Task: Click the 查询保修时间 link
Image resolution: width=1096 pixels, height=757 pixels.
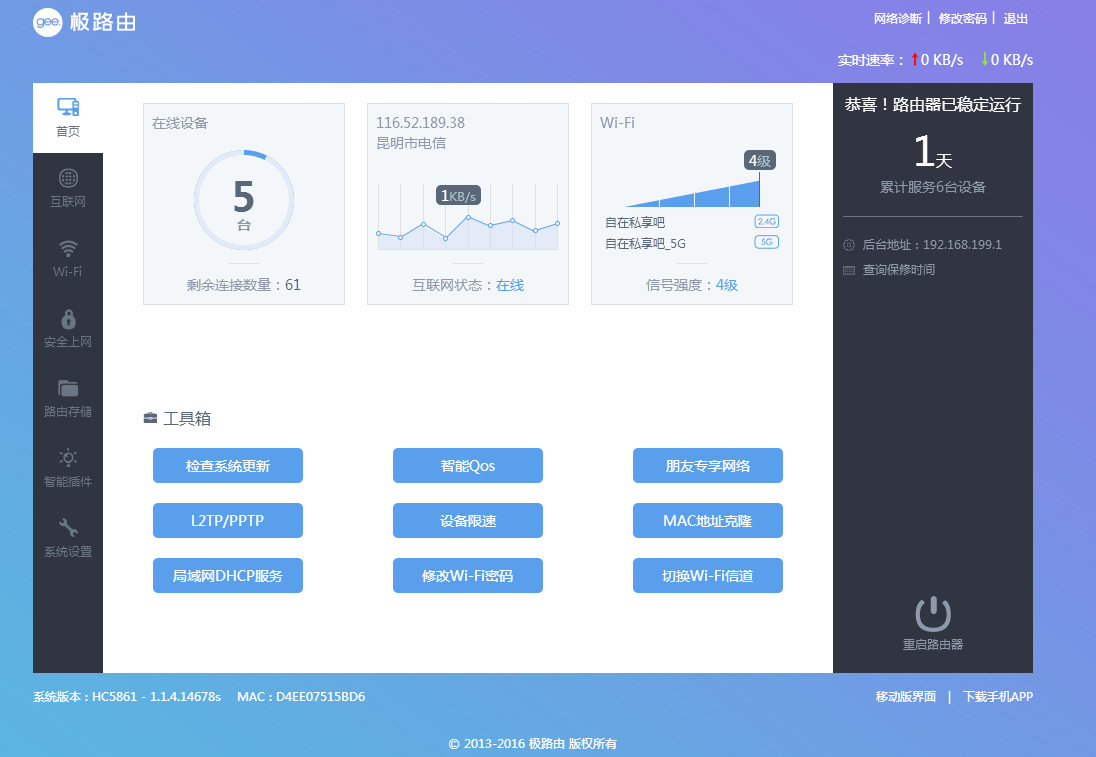Action: point(898,270)
